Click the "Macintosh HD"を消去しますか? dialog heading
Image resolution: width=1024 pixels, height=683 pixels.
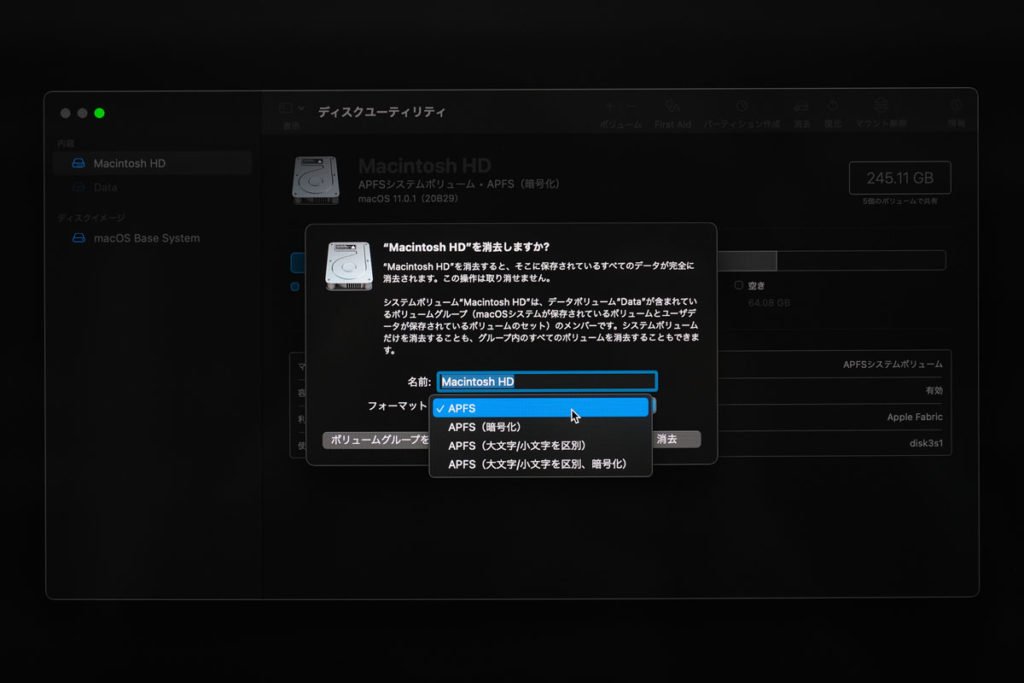[x=466, y=247]
